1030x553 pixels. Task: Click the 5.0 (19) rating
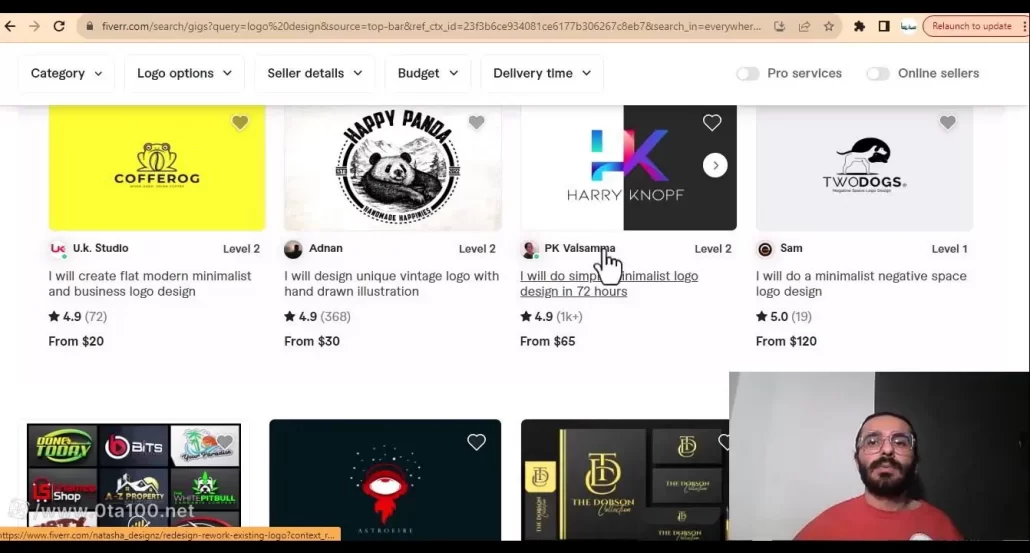point(784,317)
